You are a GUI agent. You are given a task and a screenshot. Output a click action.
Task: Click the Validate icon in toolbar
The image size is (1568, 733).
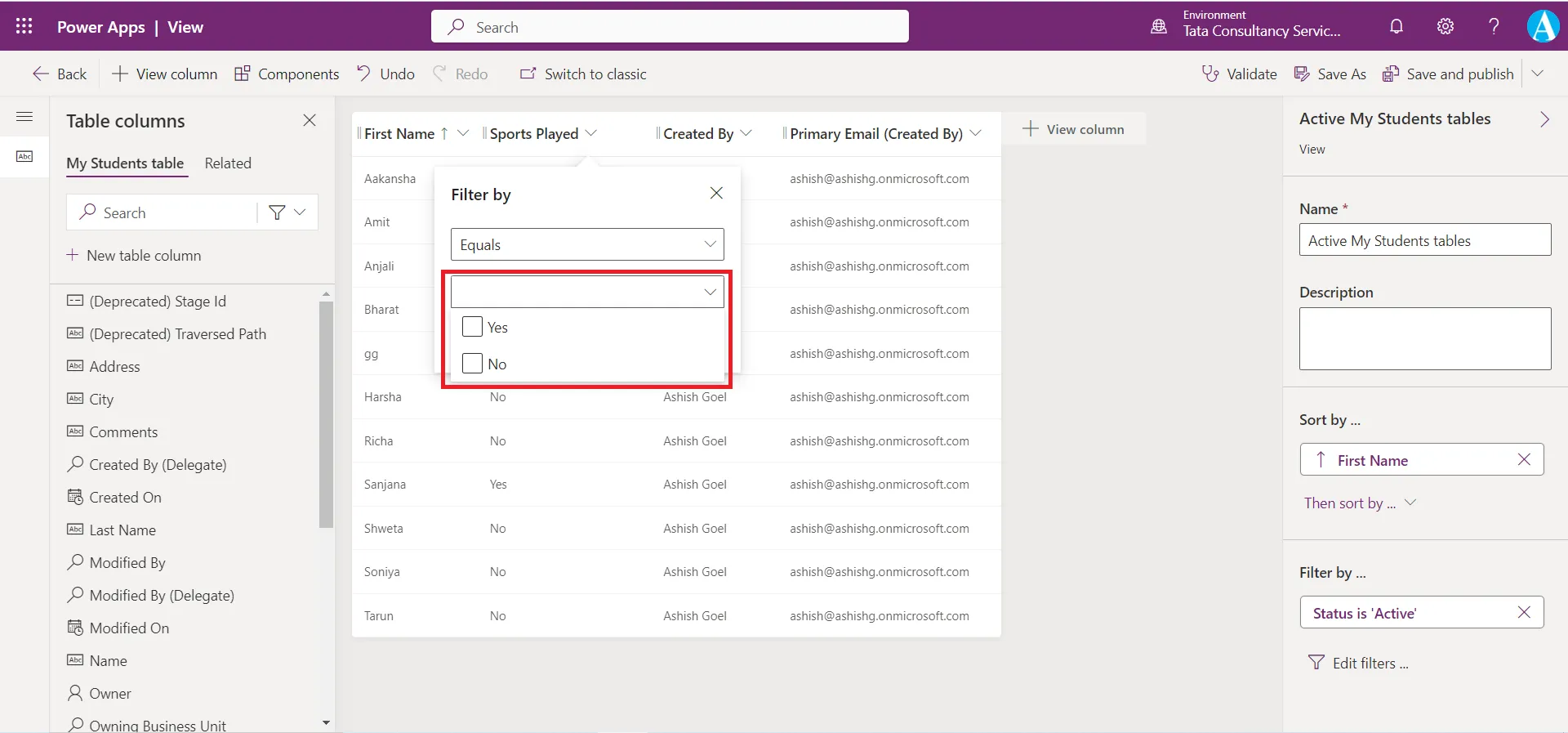pos(1209,74)
